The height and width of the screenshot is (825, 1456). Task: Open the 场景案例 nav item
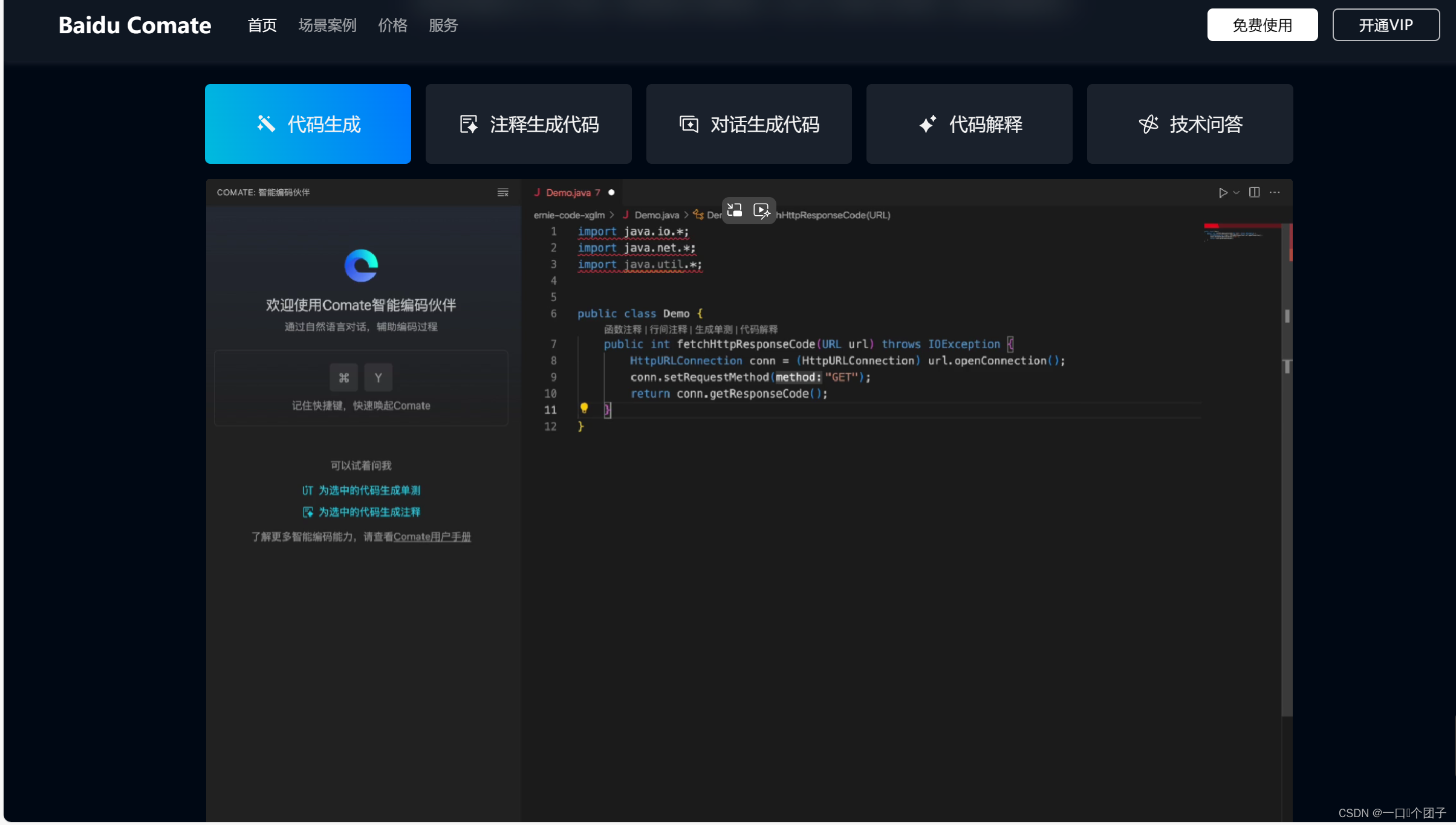327,25
